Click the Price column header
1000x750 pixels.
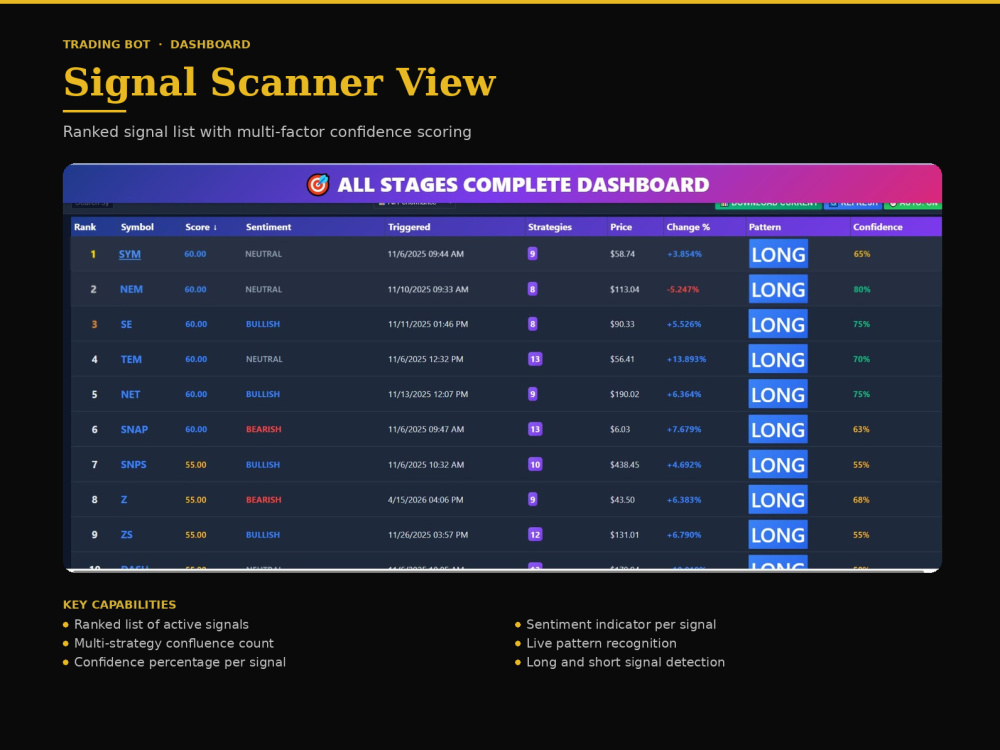point(621,227)
